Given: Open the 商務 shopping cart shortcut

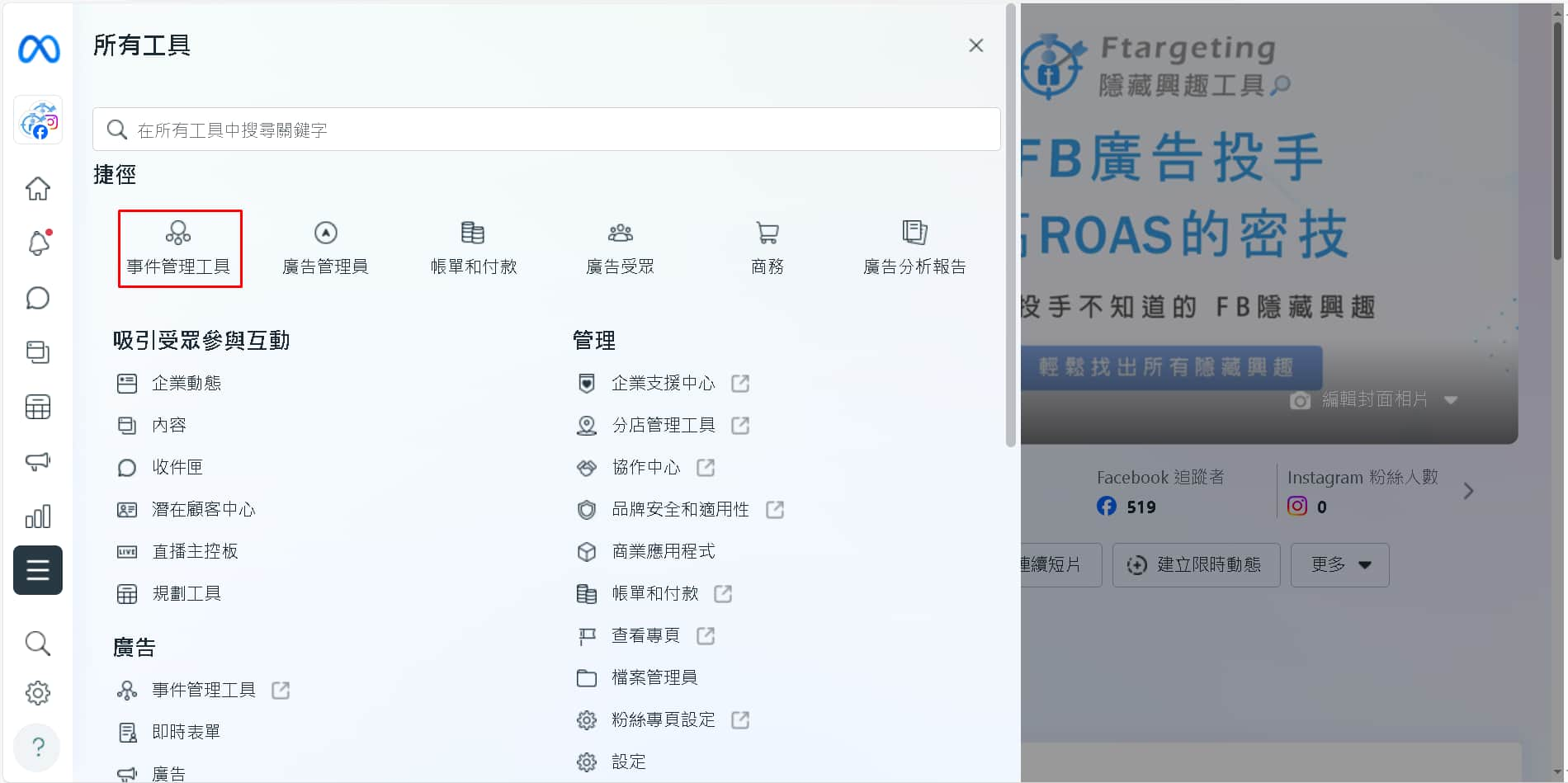Looking at the screenshot, I should pos(767,248).
